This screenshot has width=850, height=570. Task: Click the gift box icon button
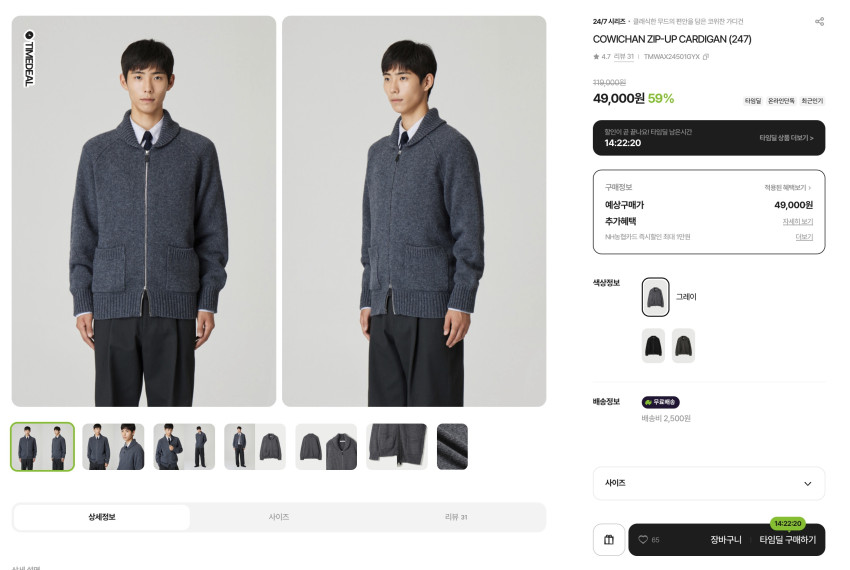608,540
